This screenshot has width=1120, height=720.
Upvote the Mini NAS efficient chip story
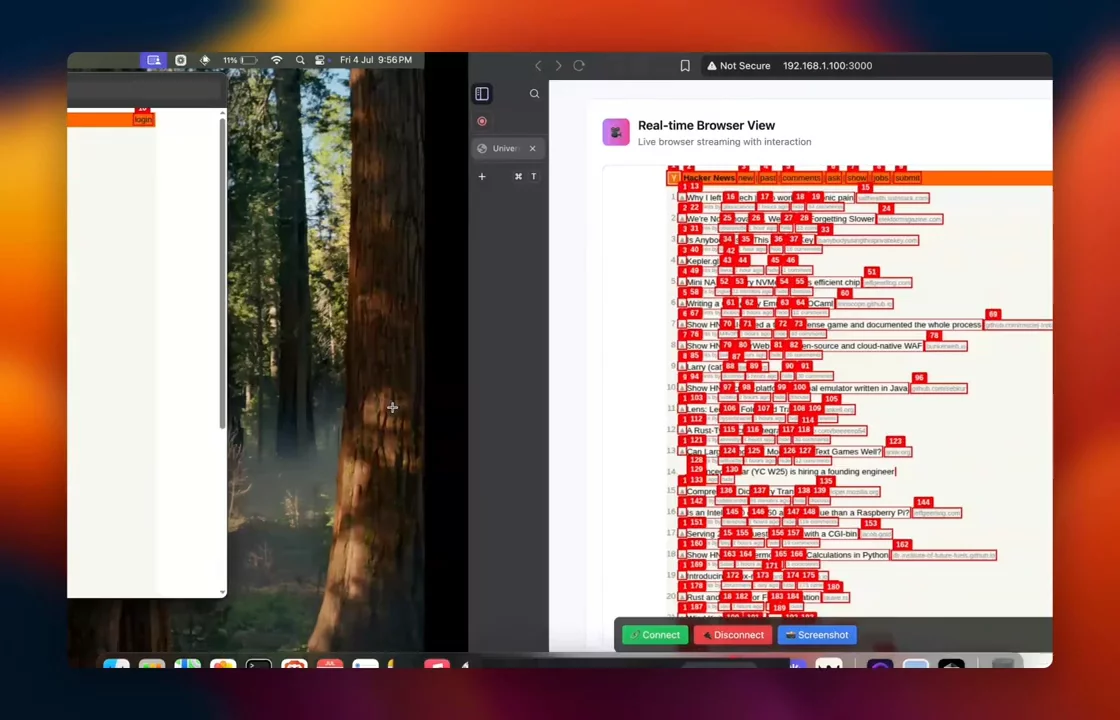[681, 283]
